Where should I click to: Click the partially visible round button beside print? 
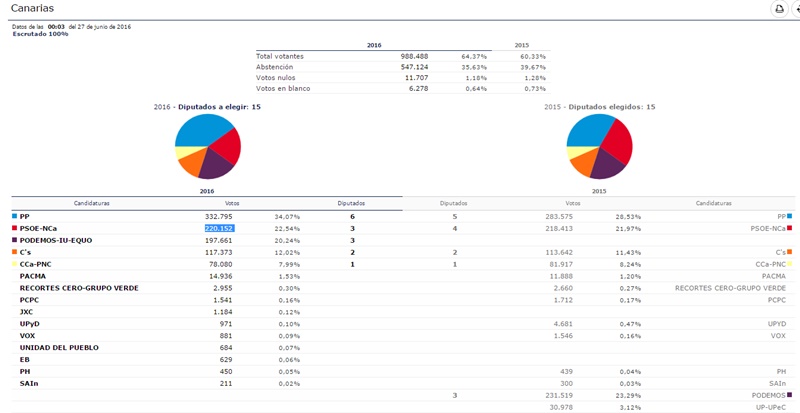[796, 9]
